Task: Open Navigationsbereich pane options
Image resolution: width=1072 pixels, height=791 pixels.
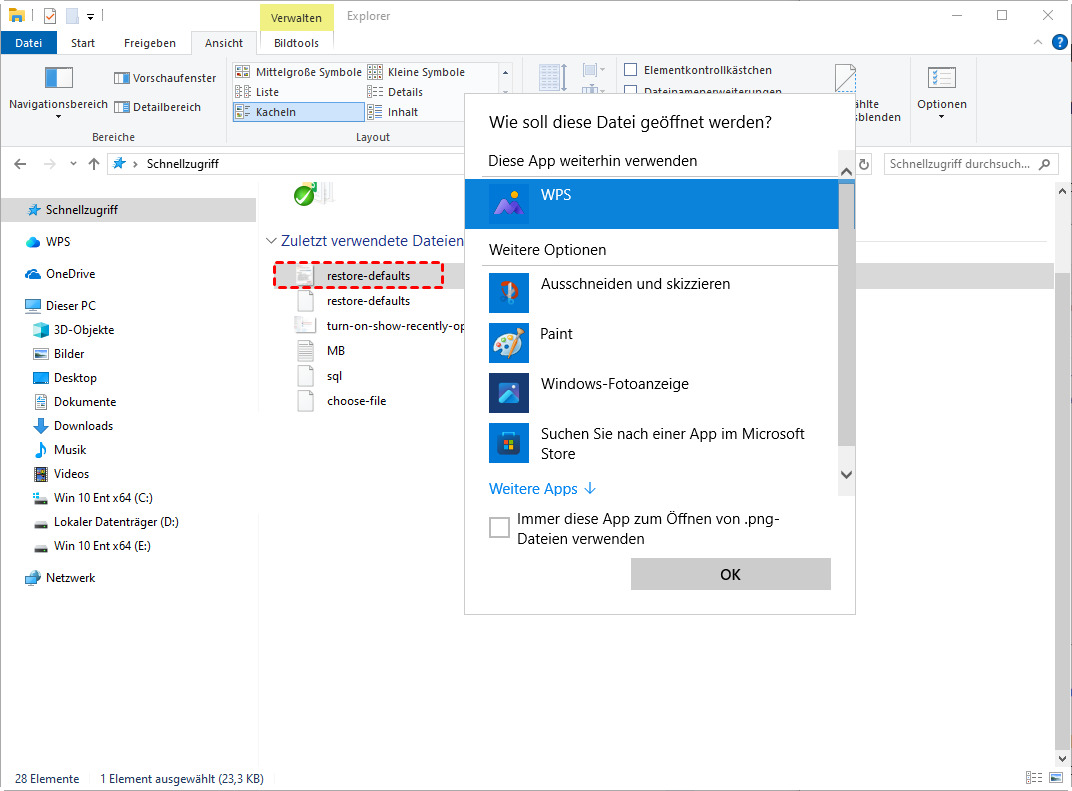Action: (x=58, y=91)
